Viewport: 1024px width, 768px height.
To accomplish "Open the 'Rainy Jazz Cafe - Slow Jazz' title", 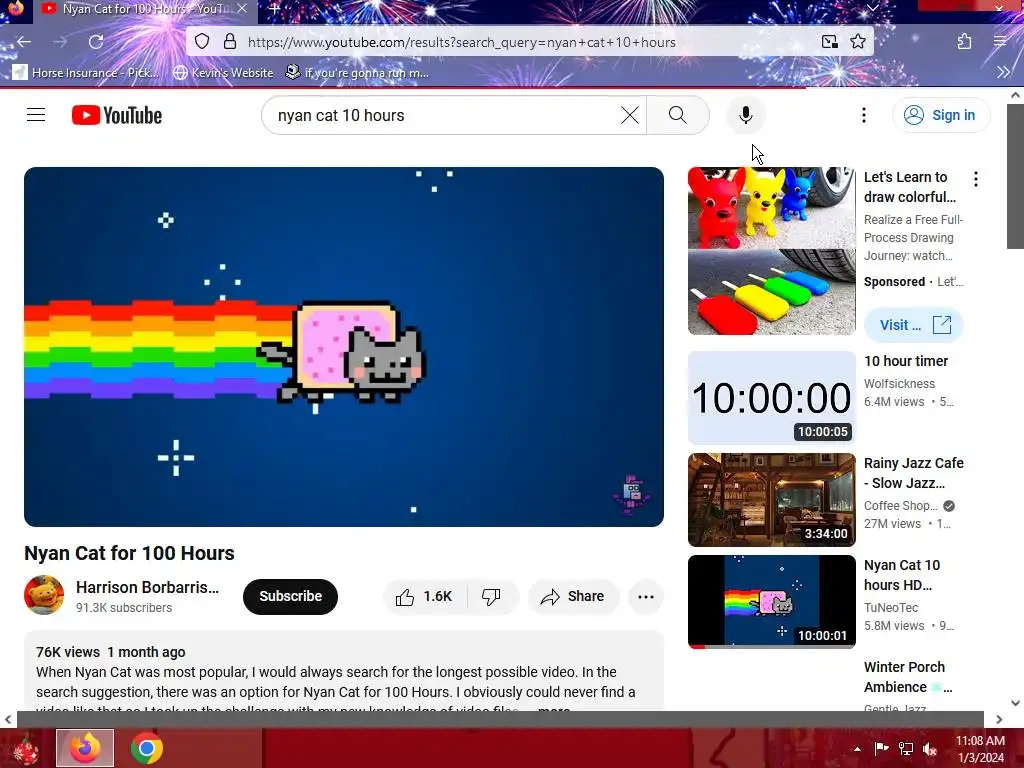I will [914, 473].
